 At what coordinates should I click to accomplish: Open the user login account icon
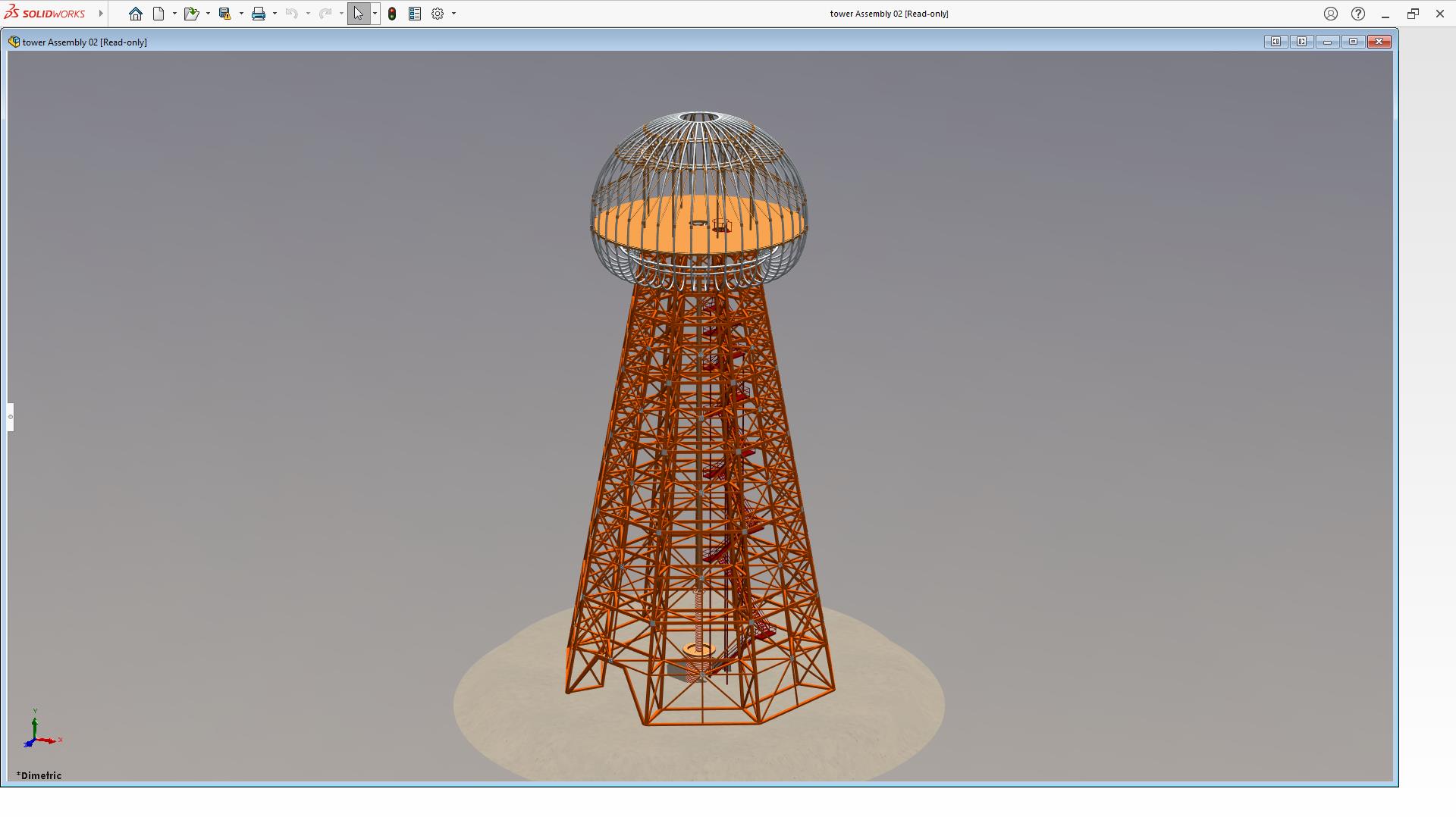(x=1331, y=14)
